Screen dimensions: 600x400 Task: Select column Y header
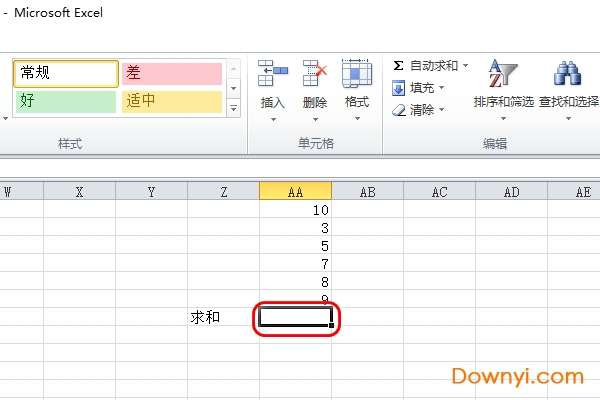pos(152,191)
